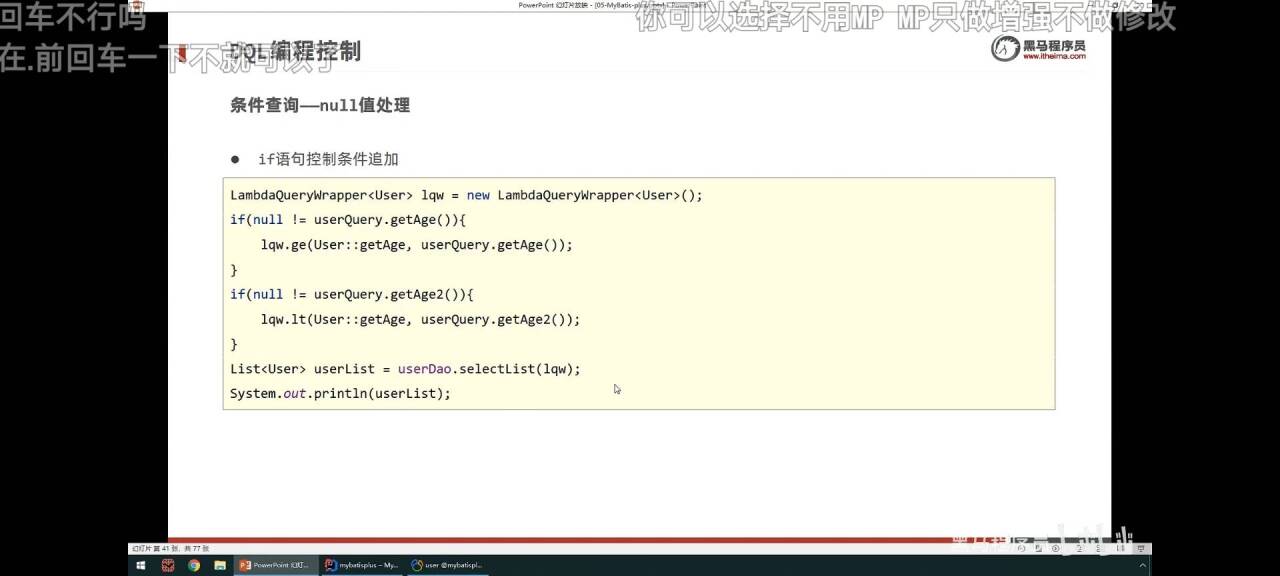Click the bullet text if语句控制条件追加
The width and height of the screenshot is (1280, 576).
pyautogui.click(x=328, y=159)
